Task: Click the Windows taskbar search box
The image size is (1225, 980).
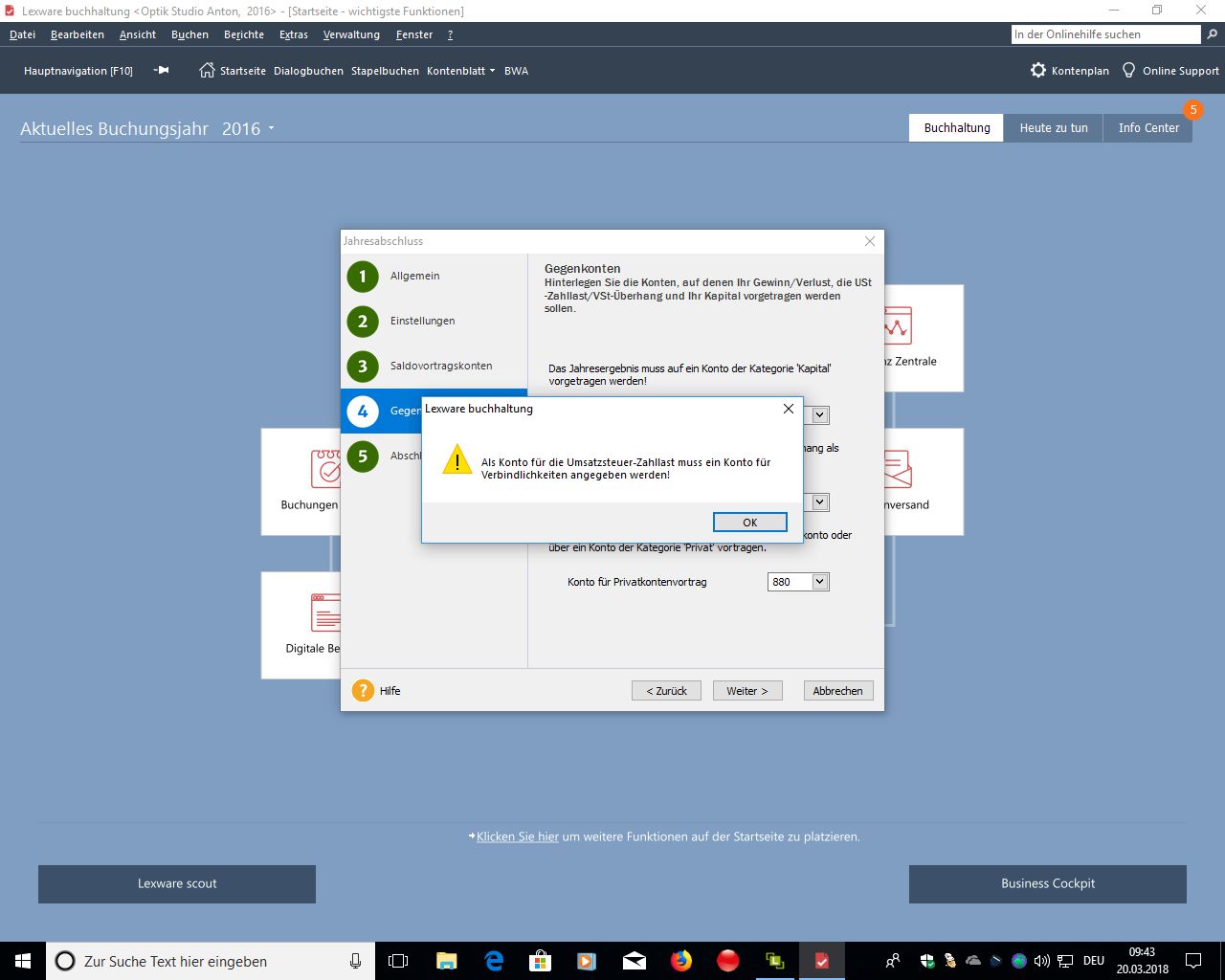Action: coord(211,961)
